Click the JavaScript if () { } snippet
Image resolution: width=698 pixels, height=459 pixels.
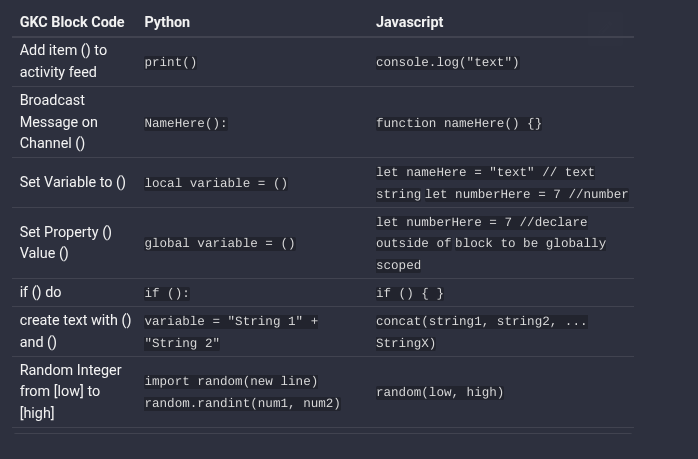[x=409, y=293]
